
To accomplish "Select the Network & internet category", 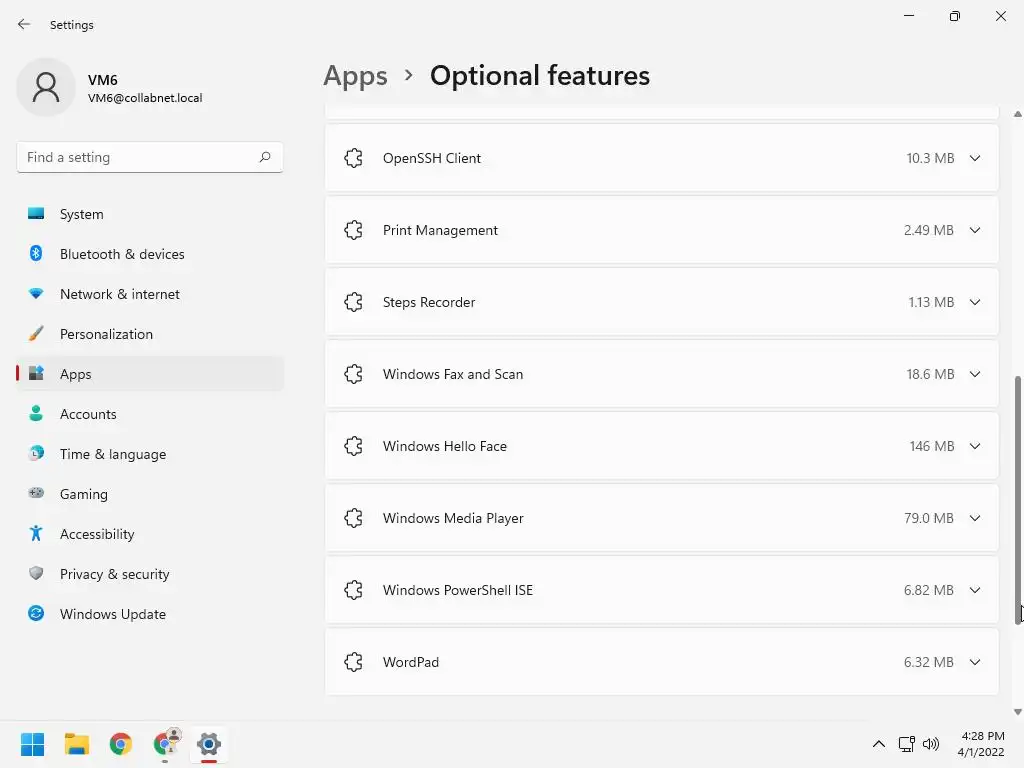I will (119, 294).
